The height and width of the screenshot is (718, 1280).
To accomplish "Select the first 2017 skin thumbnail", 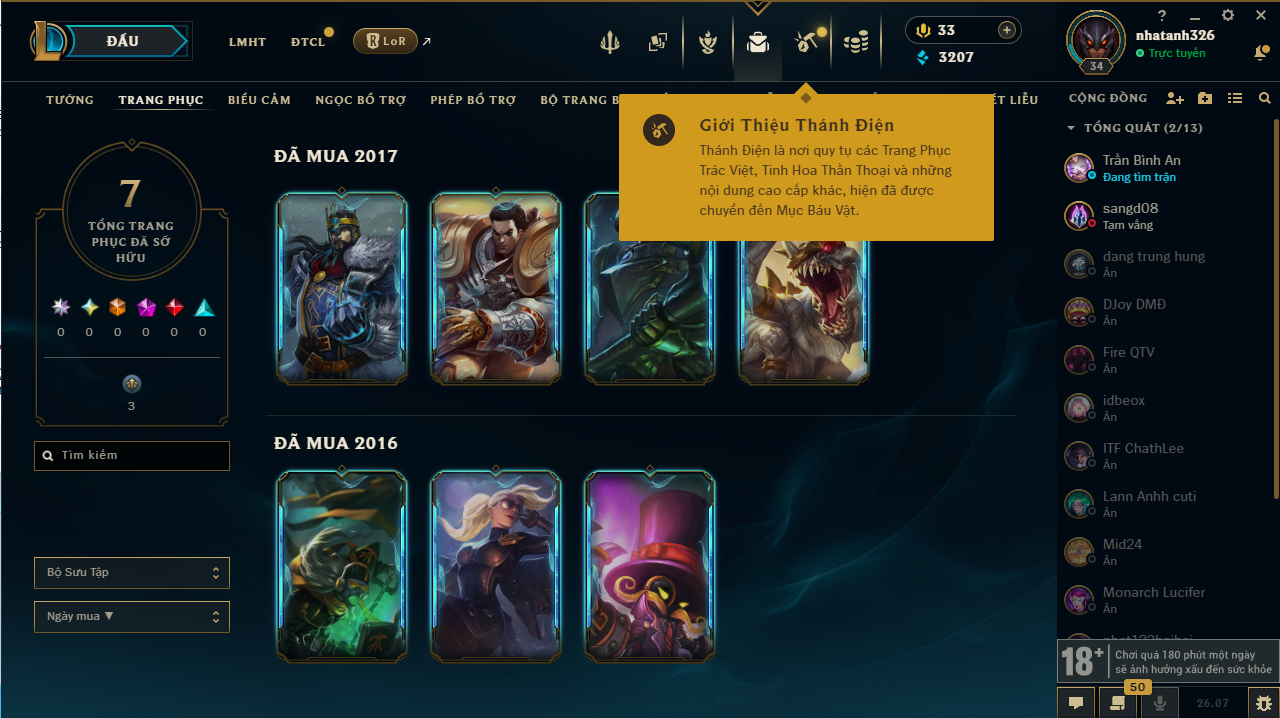I will [342, 289].
